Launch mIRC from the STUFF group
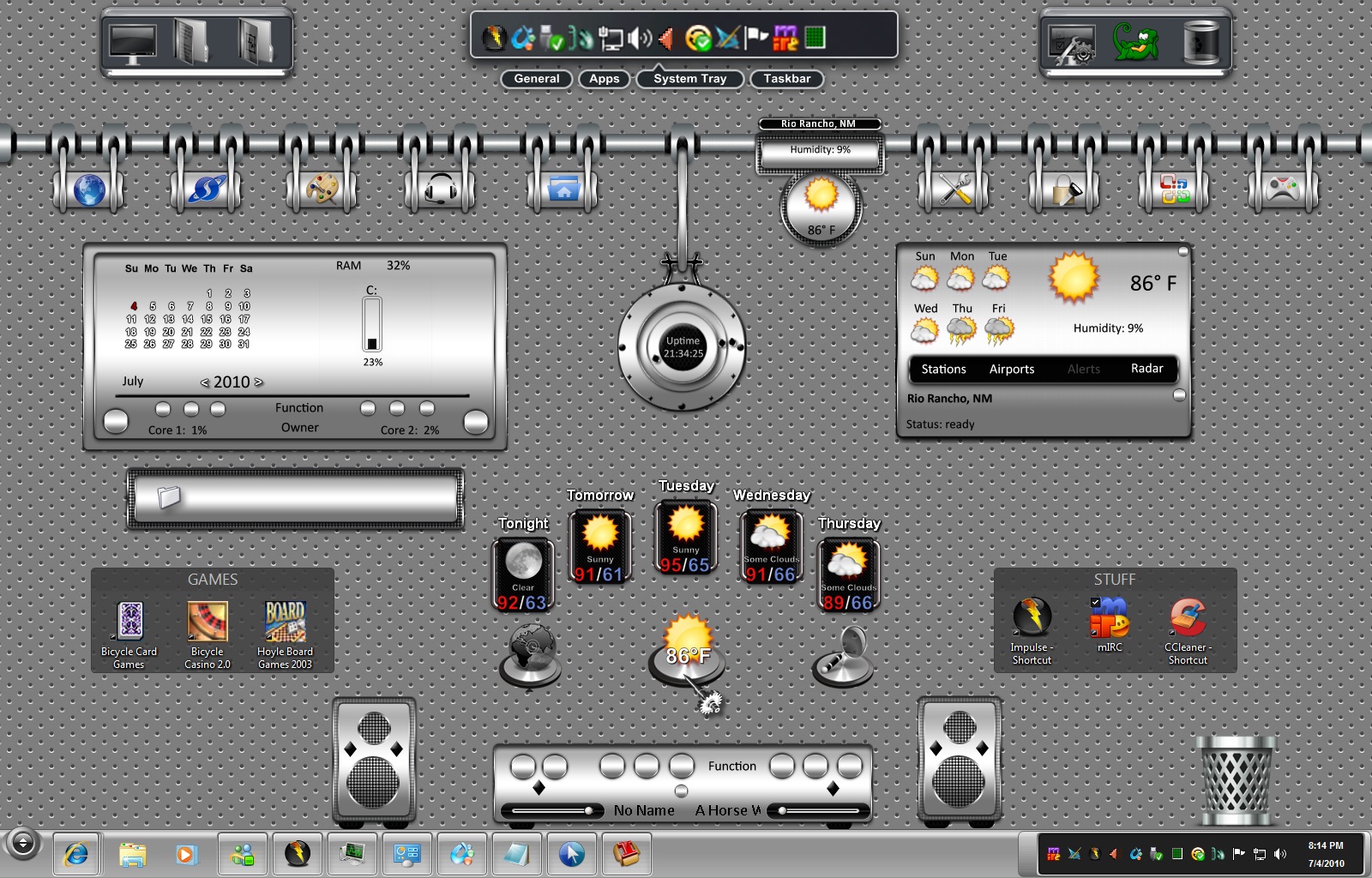 1110,625
